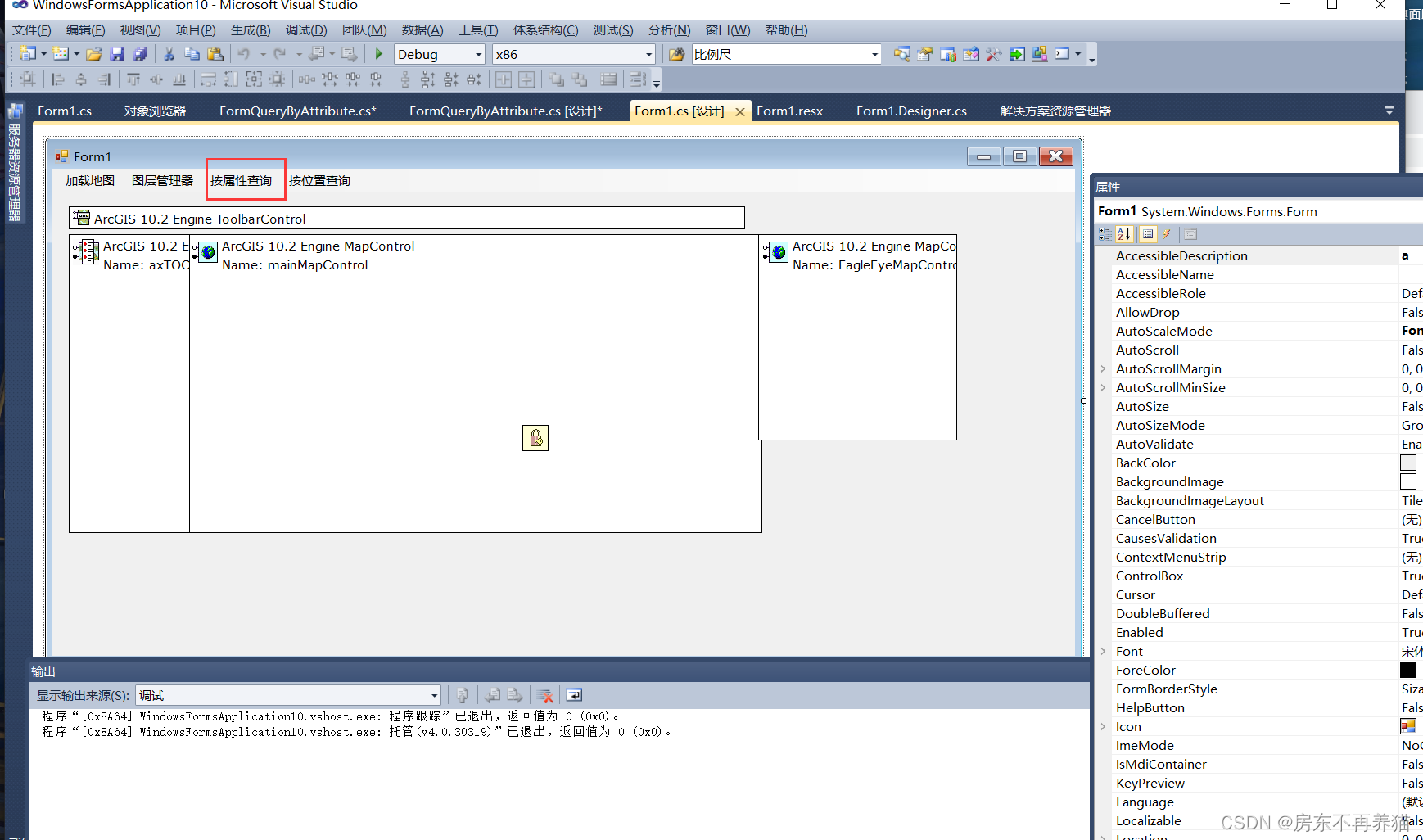The width and height of the screenshot is (1423, 840).
Task: Click the 按属性查询 menu on Form1
Action: point(241,180)
